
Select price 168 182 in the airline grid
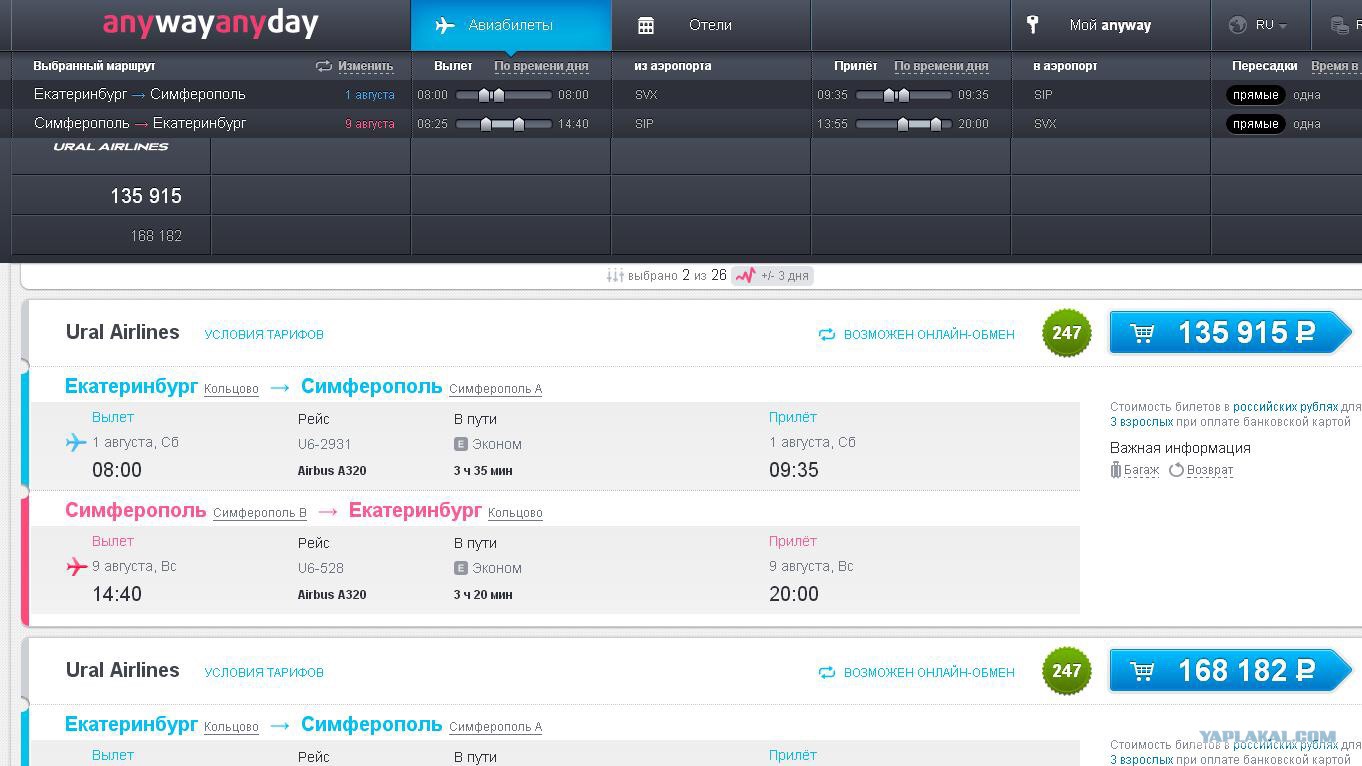click(156, 236)
